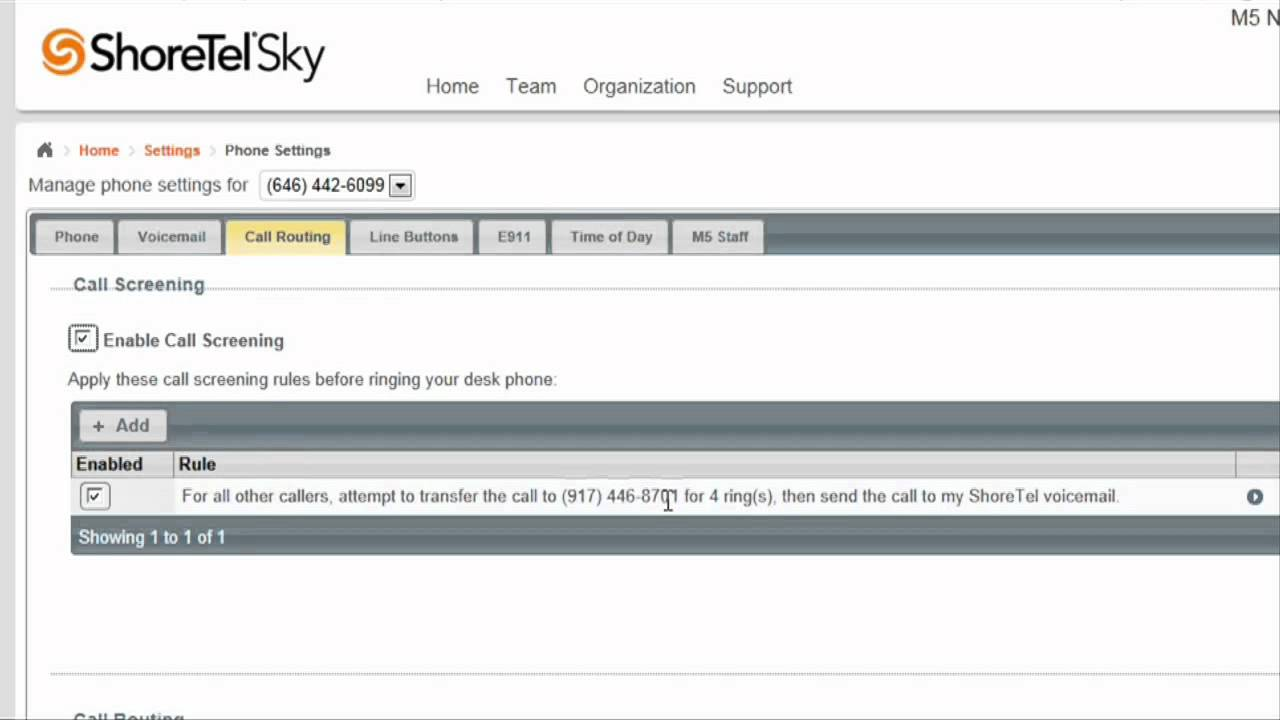The image size is (1280, 720).
Task: Go to the E911 tab
Action: pyautogui.click(x=514, y=237)
